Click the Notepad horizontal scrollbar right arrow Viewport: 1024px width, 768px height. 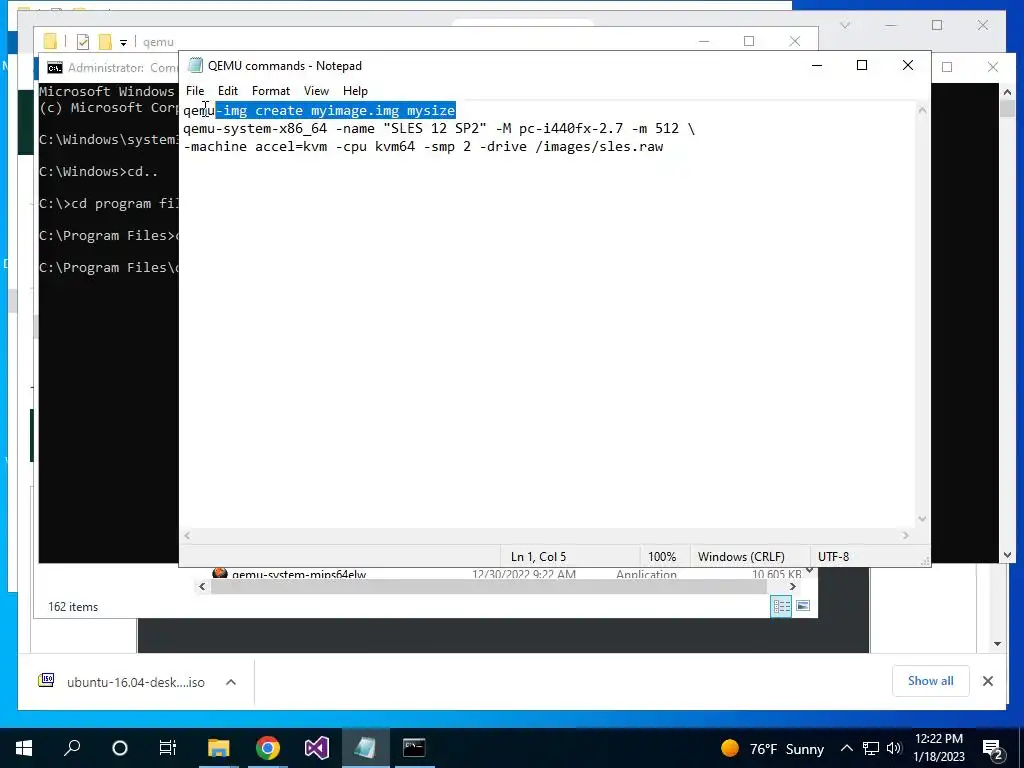coord(905,536)
